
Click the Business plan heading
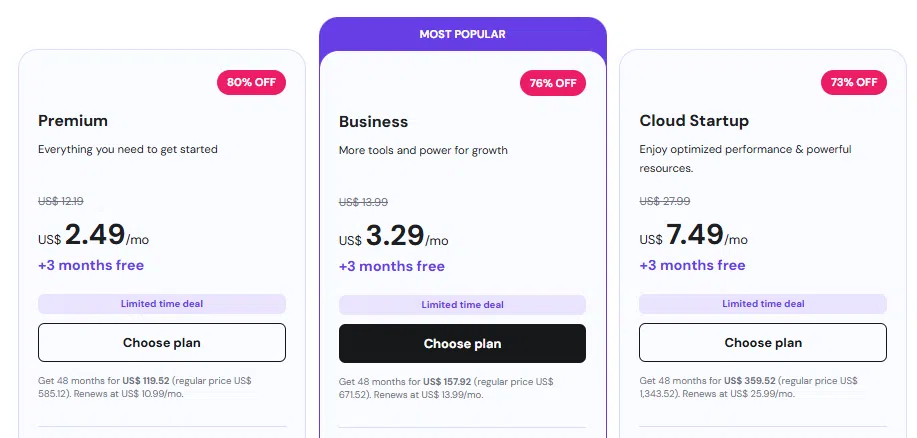tap(373, 122)
